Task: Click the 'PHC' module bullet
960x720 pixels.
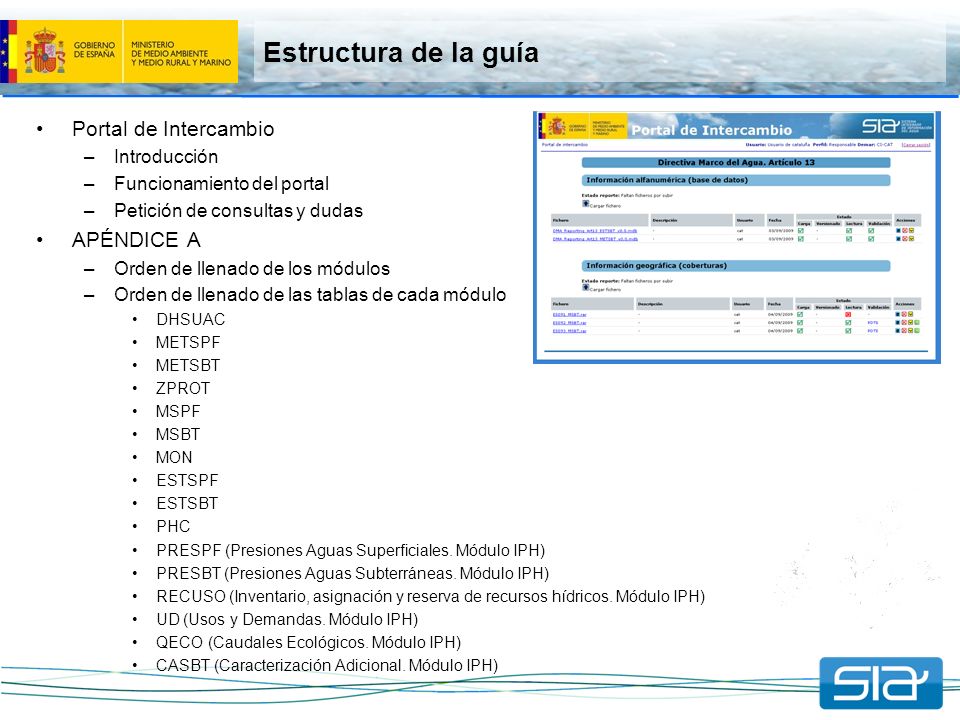Action: (173, 527)
